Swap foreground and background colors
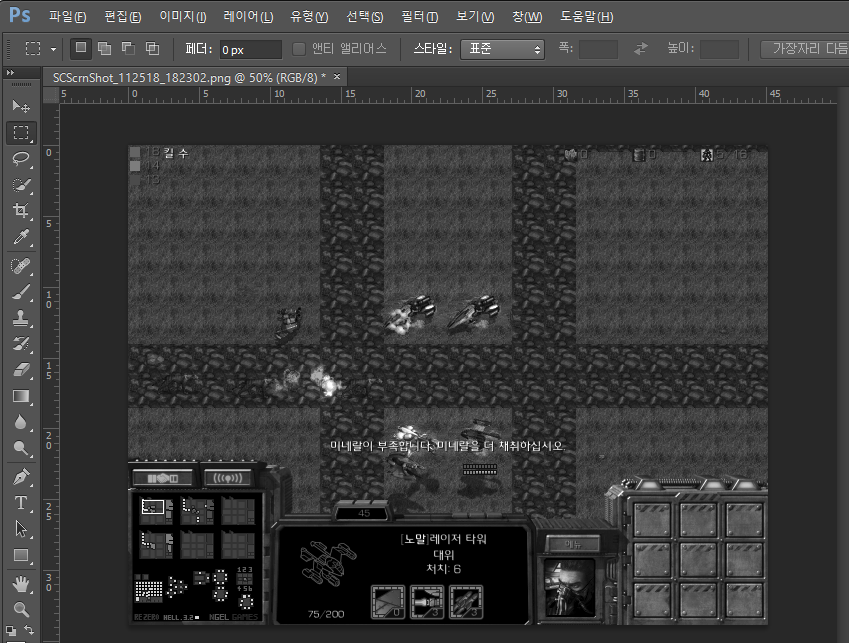 (x=29, y=631)
